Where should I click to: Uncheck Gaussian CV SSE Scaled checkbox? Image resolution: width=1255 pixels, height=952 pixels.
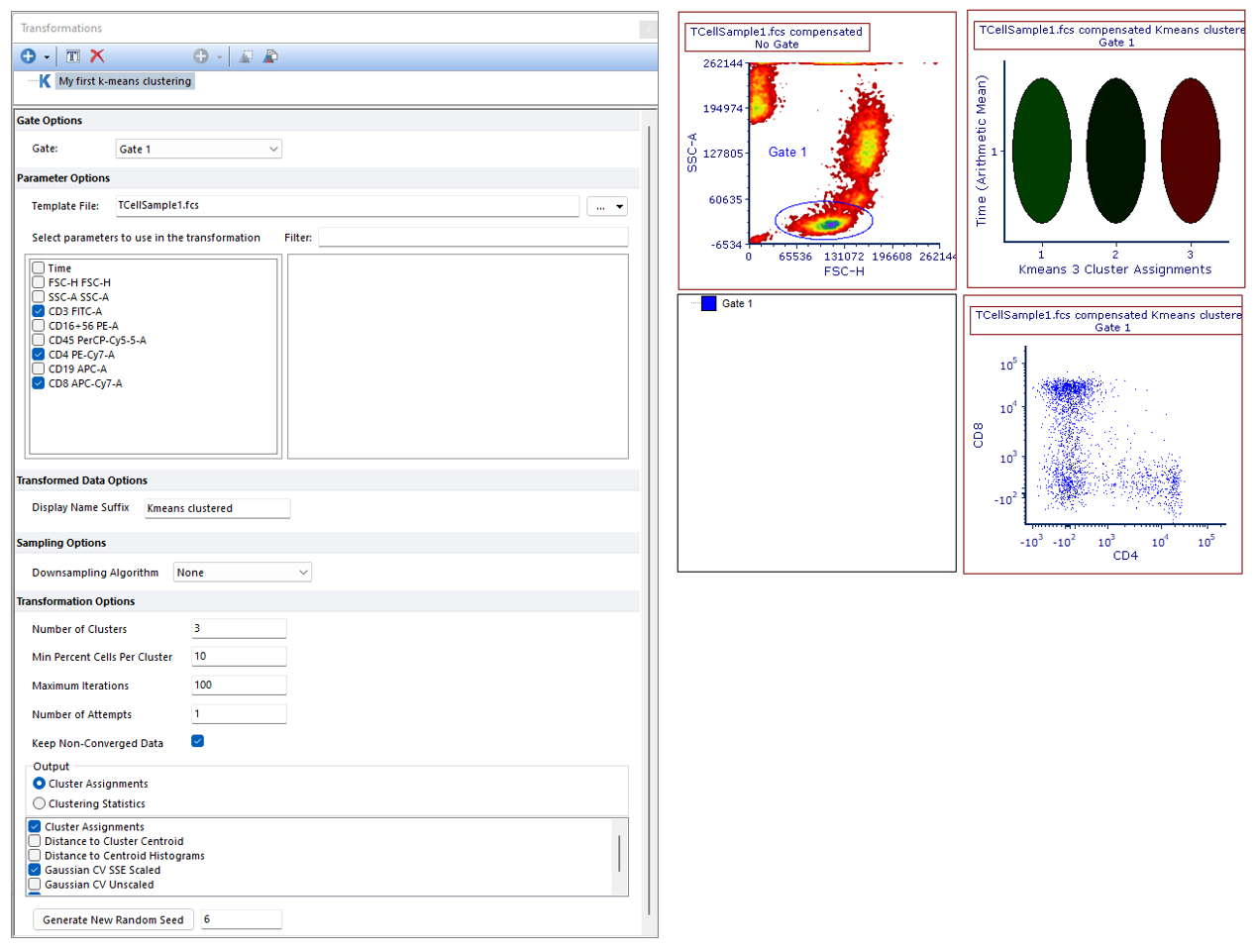click(35, 870)
